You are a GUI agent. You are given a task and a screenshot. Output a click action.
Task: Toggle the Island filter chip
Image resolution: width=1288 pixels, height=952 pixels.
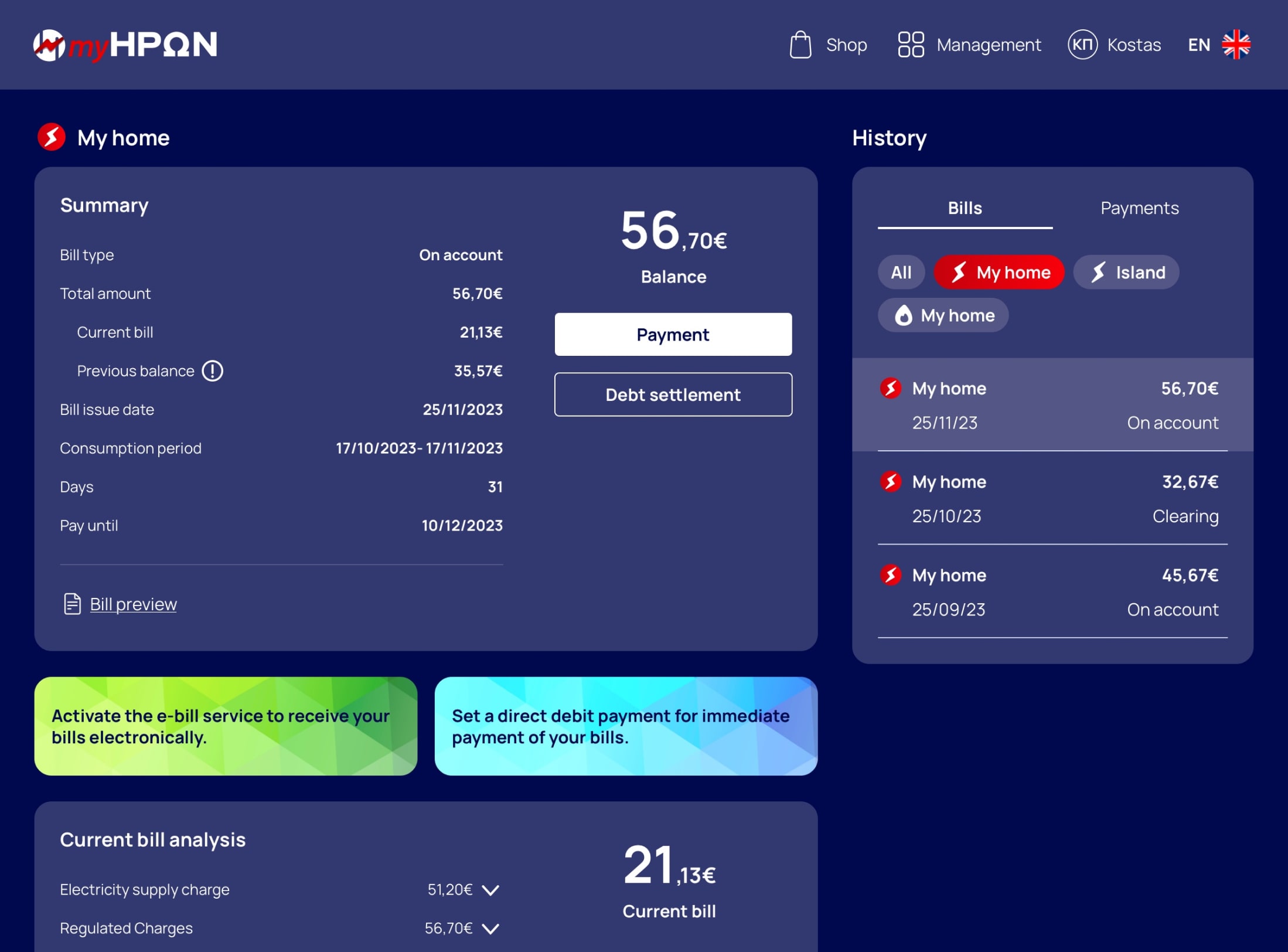1126,271
